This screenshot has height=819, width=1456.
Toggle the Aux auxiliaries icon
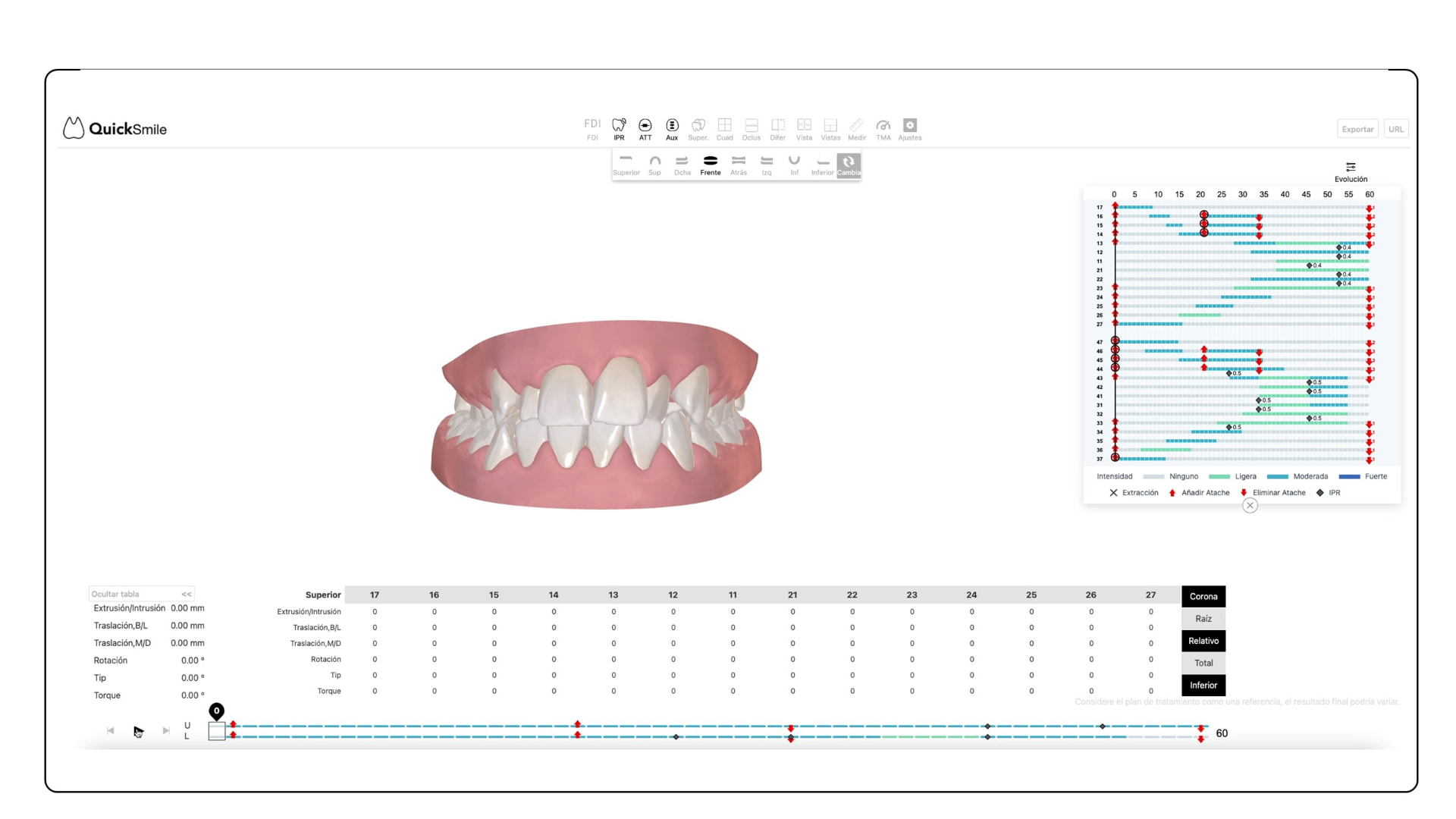coord(672,129)
